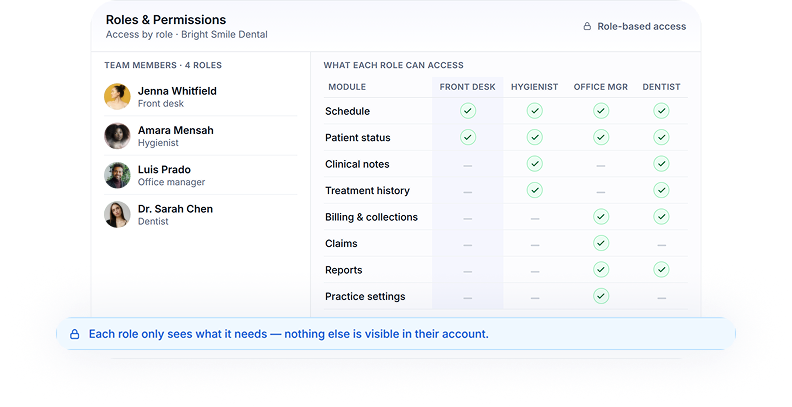Toggle Patient status access for Office Mgr
The image size is (792, 407).
tap(601, 137)
